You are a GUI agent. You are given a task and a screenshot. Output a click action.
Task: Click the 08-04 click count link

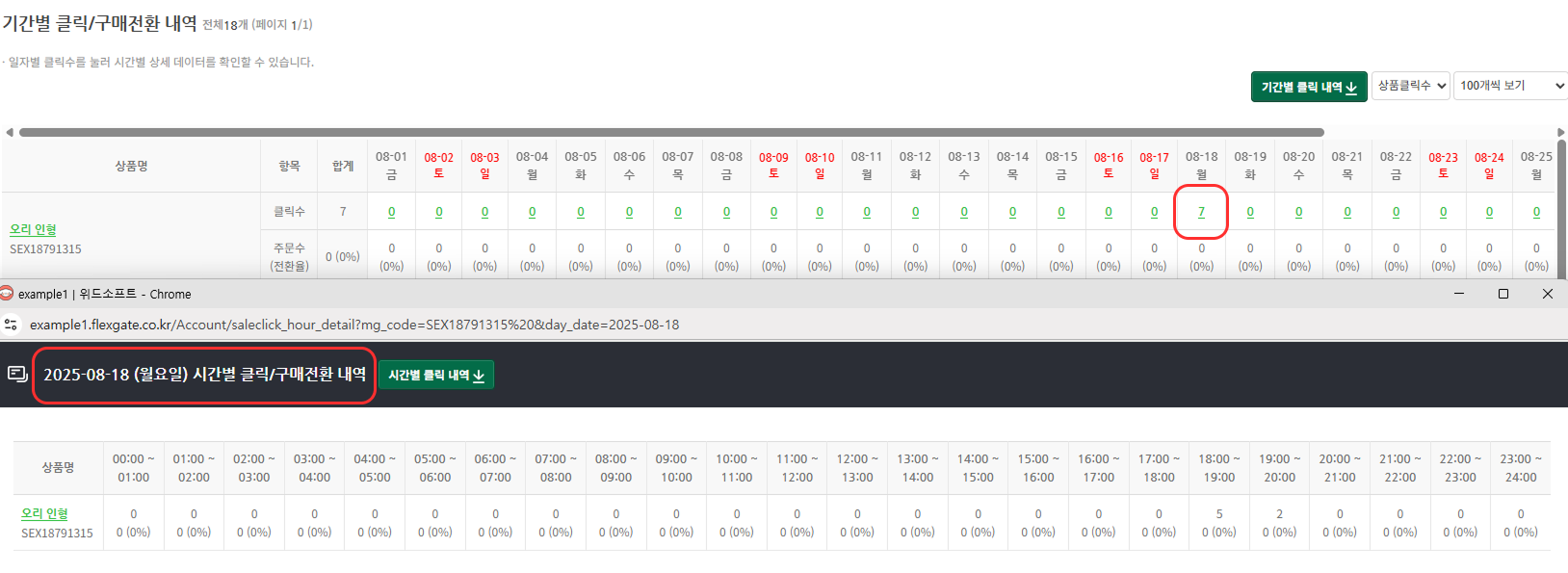pyautogui.click(x=532, y=212)
